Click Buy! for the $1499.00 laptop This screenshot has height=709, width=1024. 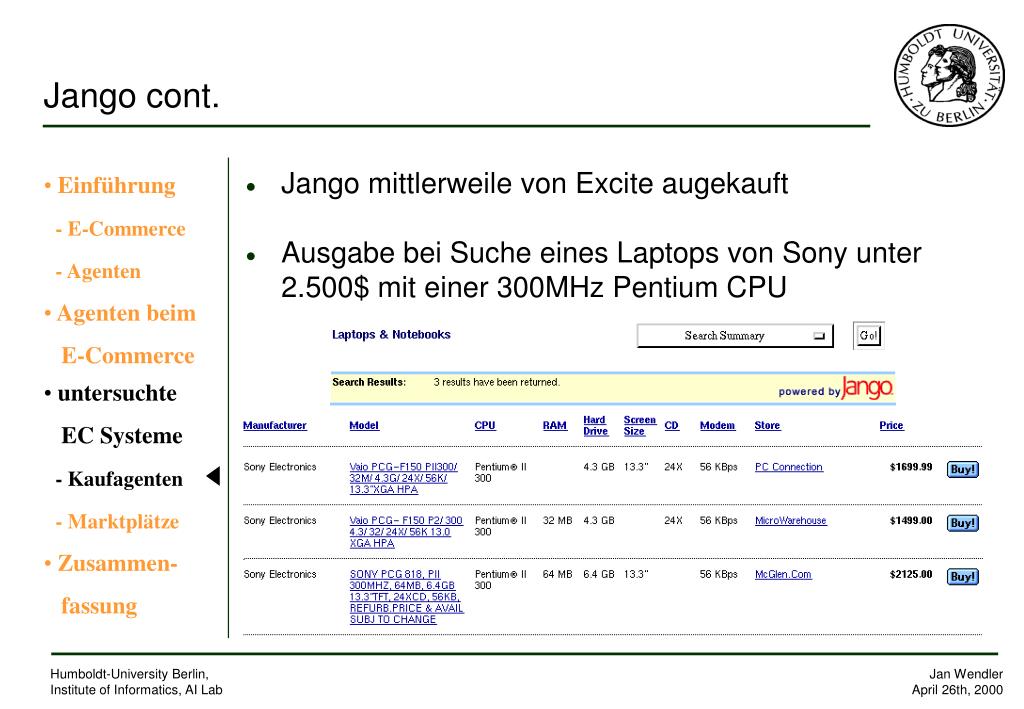coord(963,523)
